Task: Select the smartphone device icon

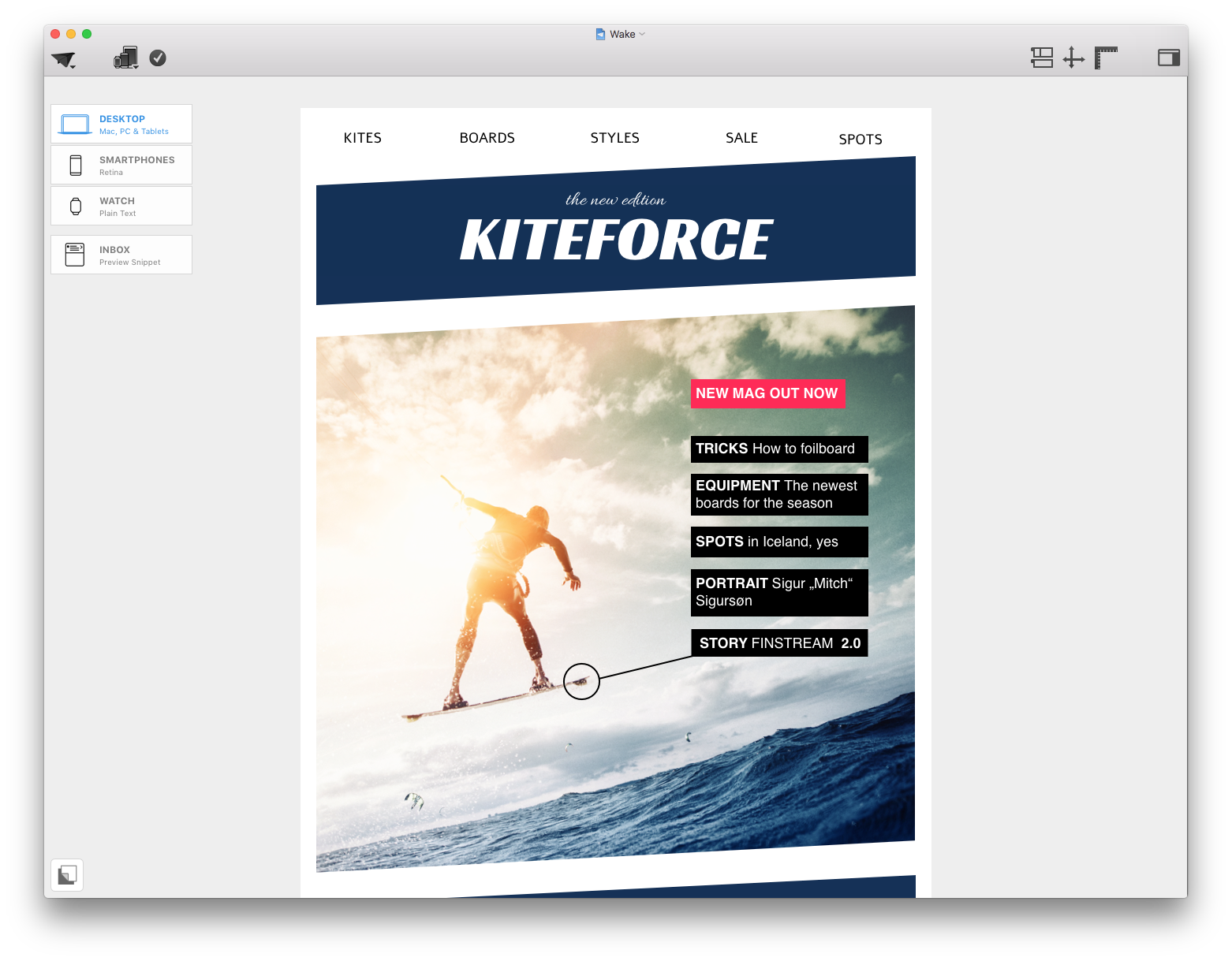Action: coord(76,165)
